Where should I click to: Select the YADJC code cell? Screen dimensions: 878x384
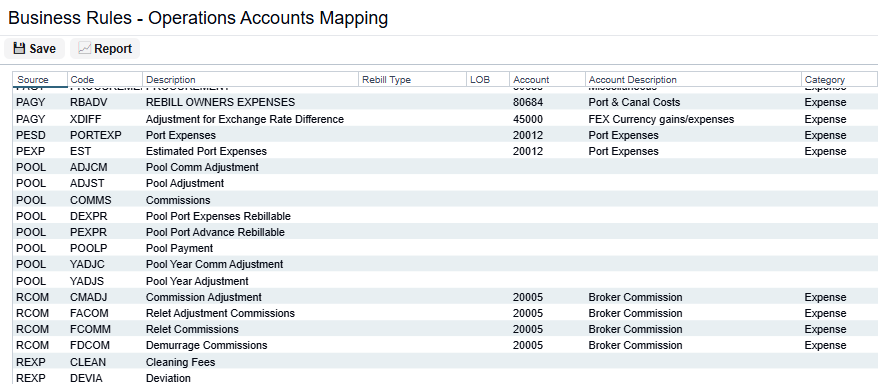coord(87,264)
